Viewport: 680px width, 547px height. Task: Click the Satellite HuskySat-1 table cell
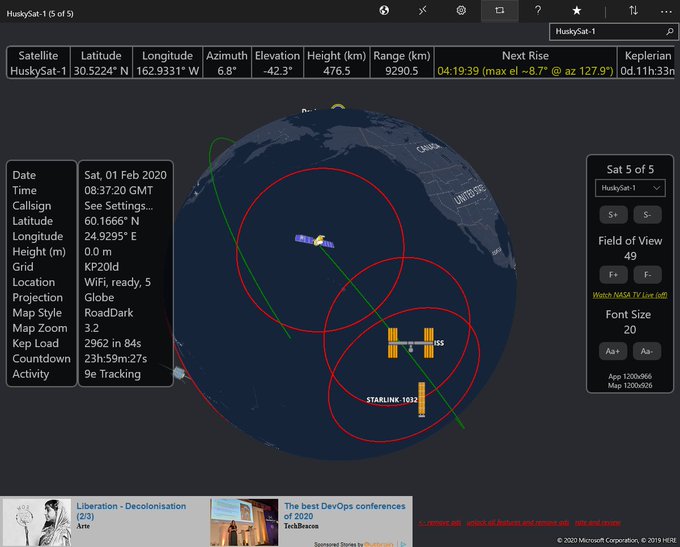click(38, 63)
